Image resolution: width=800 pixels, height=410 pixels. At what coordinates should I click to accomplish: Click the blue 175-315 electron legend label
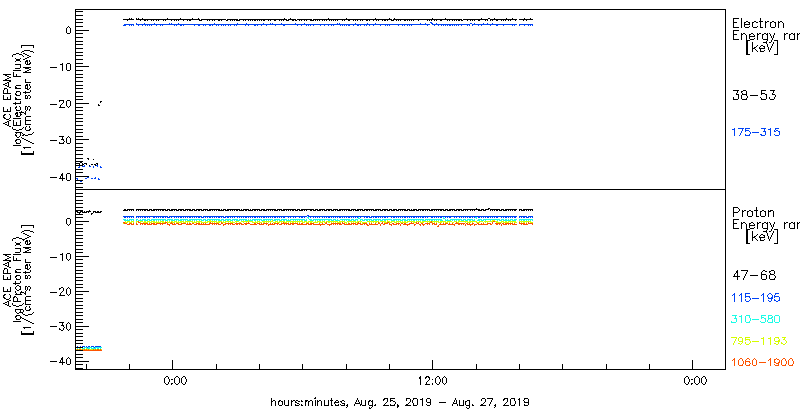pyautogui.click(x=756, y=132)
